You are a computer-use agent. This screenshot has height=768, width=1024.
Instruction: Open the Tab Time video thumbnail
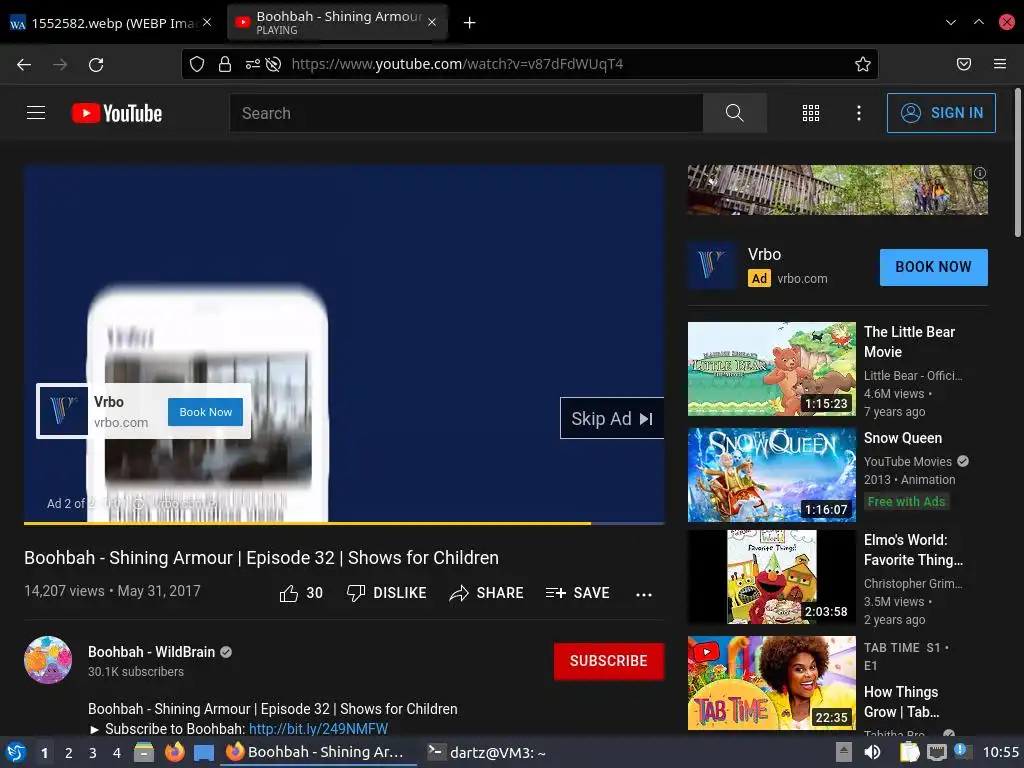(x=772, y=683)
